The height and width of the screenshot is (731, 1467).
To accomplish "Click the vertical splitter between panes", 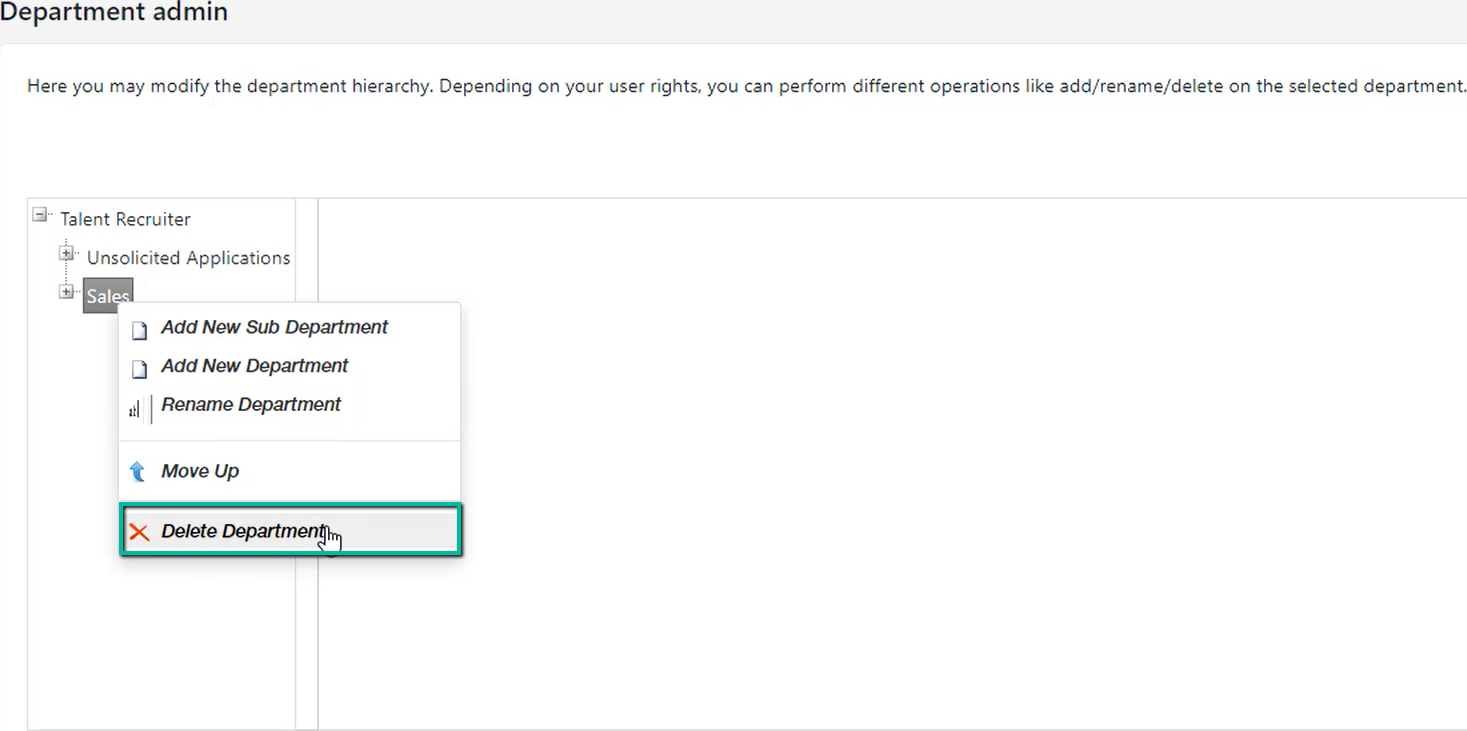I will click(307, 464).
